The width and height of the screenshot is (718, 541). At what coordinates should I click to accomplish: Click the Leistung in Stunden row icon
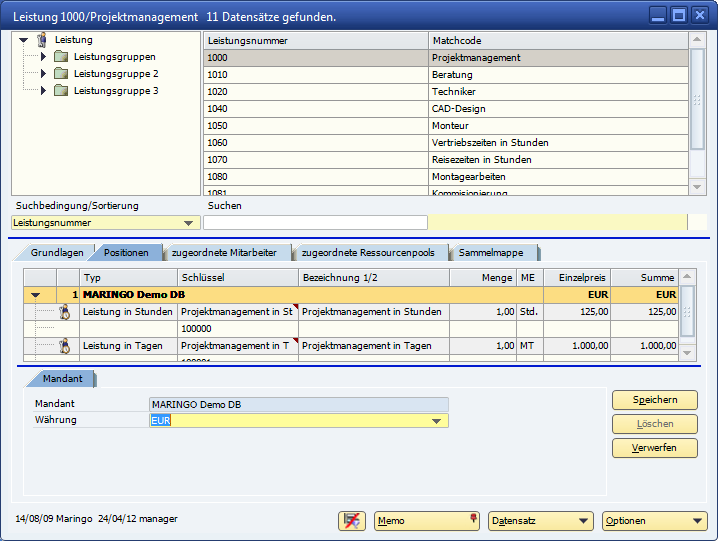pos(64,312)
